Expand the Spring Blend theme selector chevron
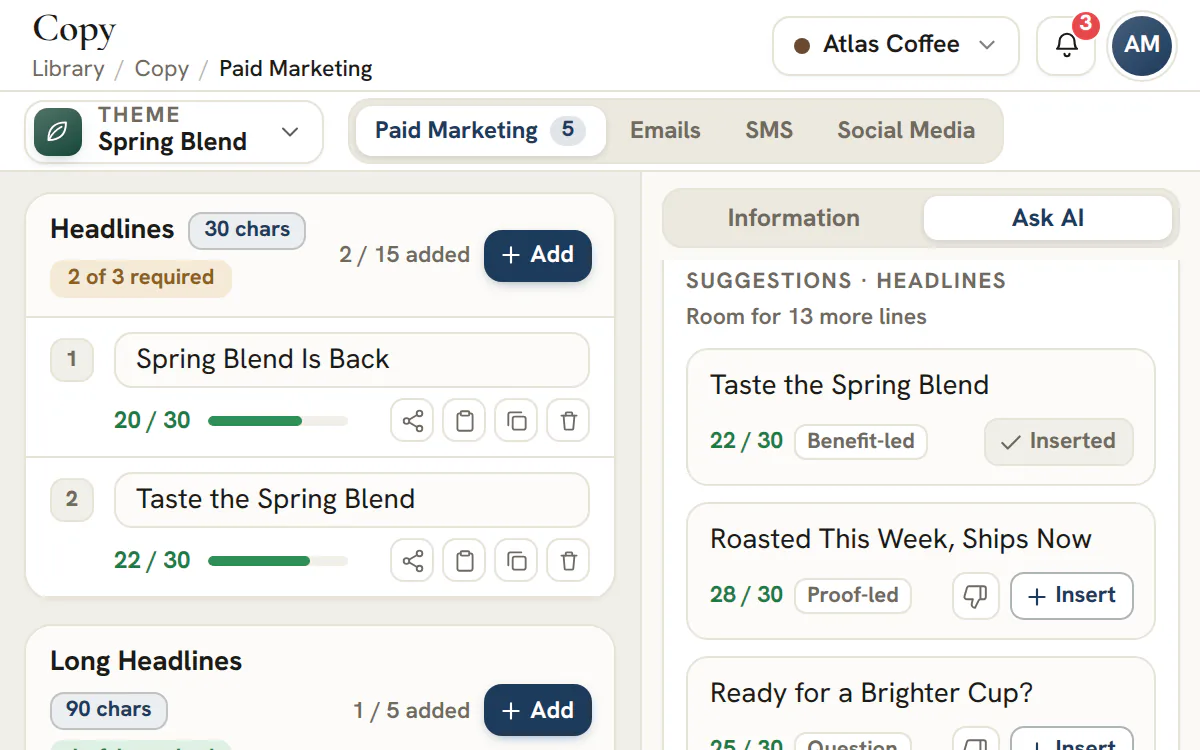This screenshot has width=1200, height=750. coord(291,132)
